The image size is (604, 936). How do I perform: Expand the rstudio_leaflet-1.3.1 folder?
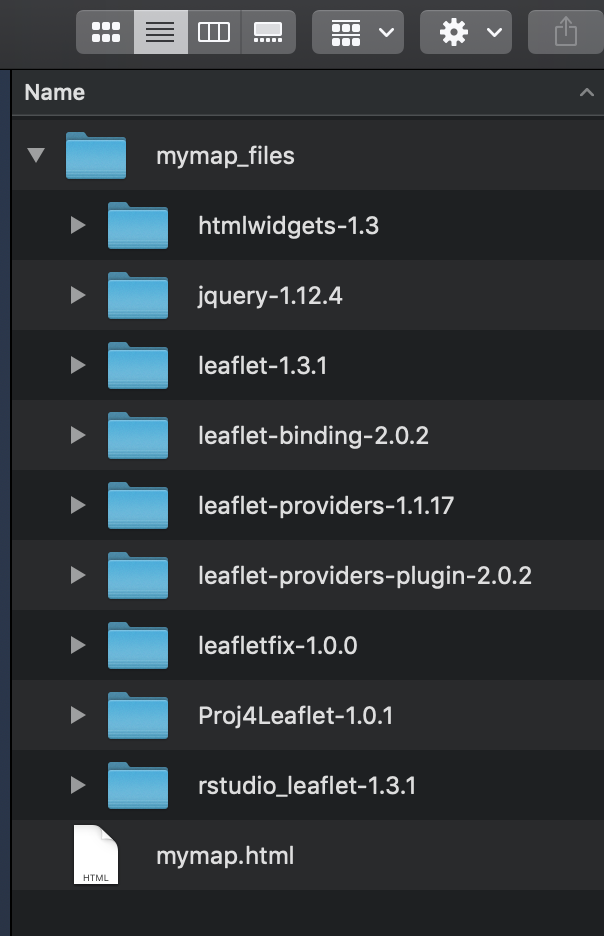(x=78, y=785)
